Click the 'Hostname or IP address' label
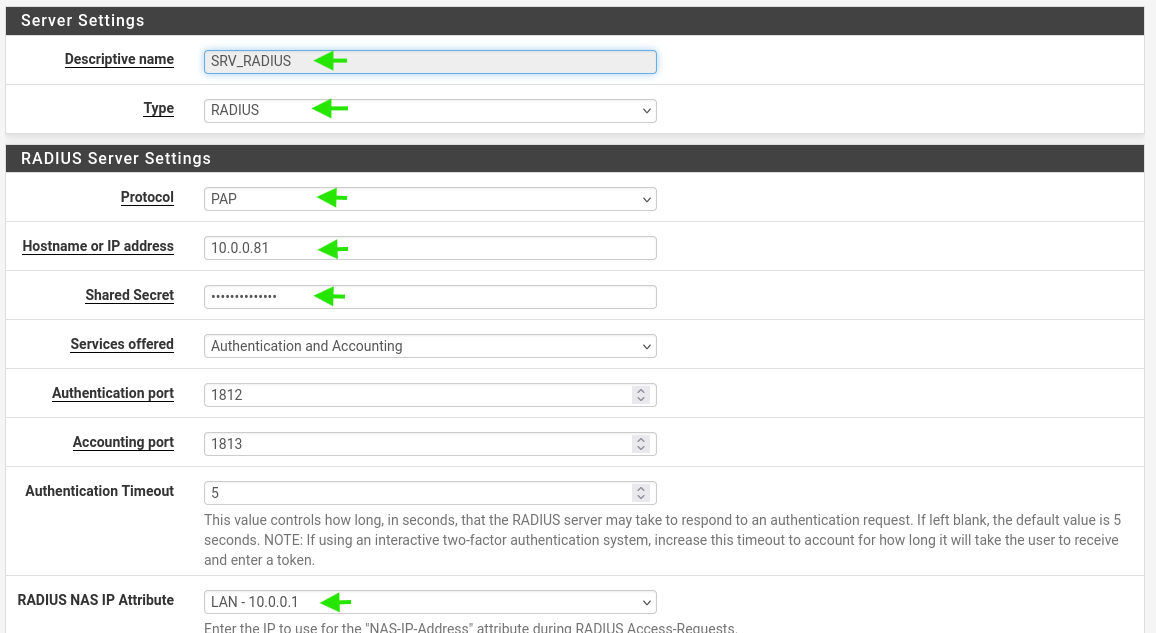Image resolution: width=1156 pixels, height=633 pixels. coord(98,247)
